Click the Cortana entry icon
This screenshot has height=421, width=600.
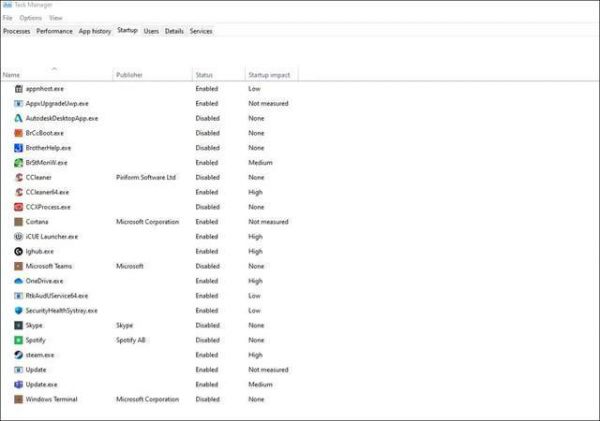point(19,221)
